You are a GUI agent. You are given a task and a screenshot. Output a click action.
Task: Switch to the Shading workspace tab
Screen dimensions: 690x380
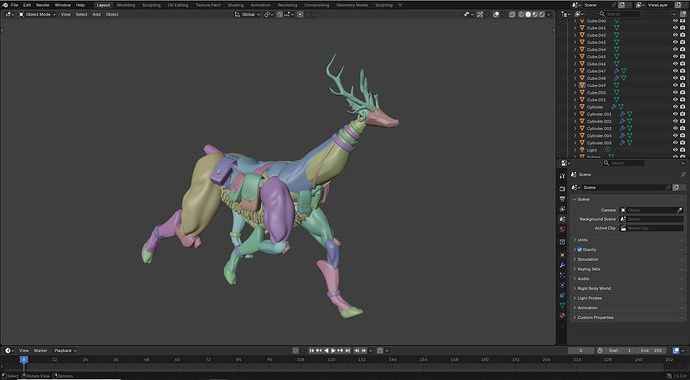[x=235, y=5]
